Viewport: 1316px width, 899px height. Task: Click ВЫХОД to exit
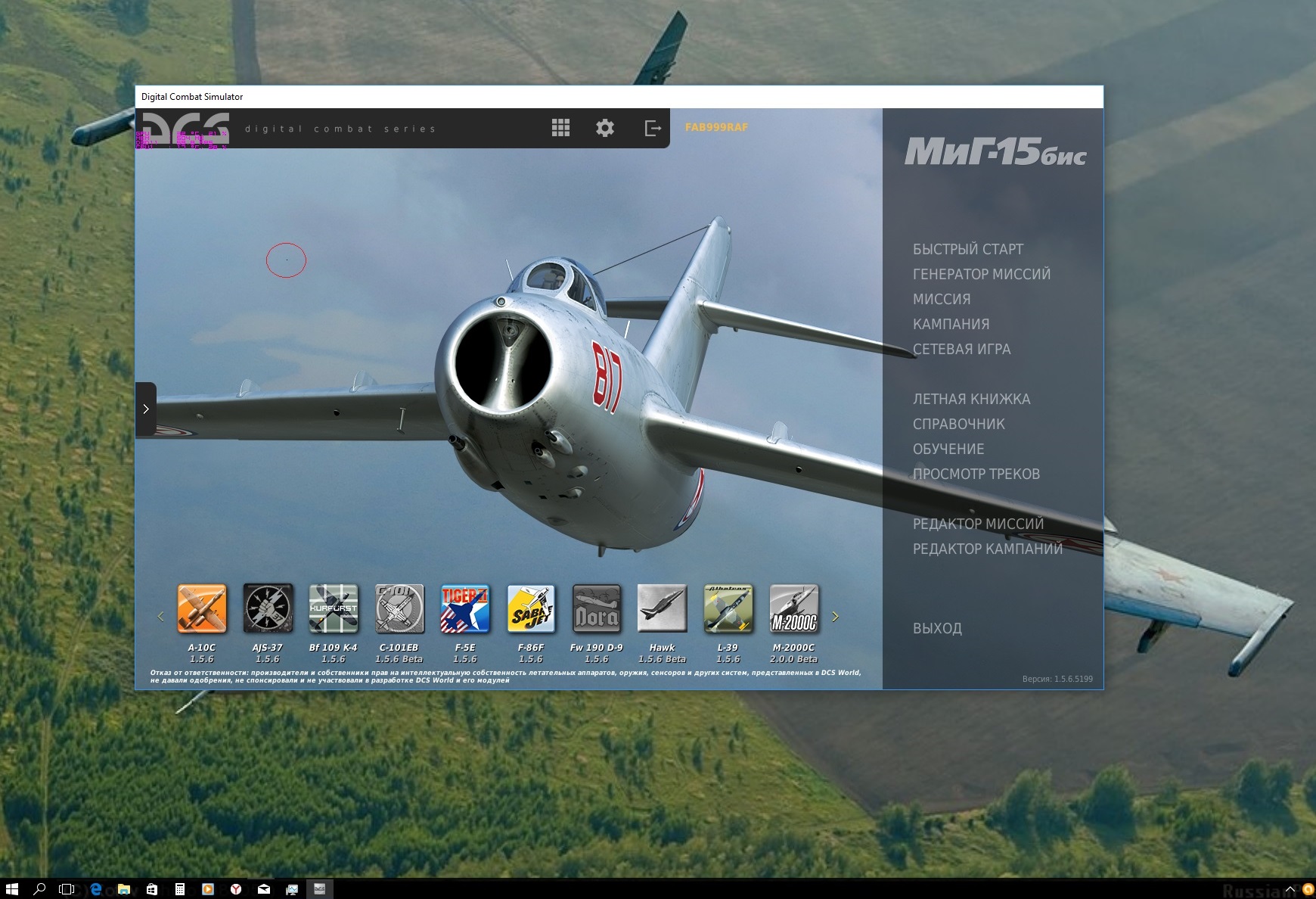(x=937, y=628)
